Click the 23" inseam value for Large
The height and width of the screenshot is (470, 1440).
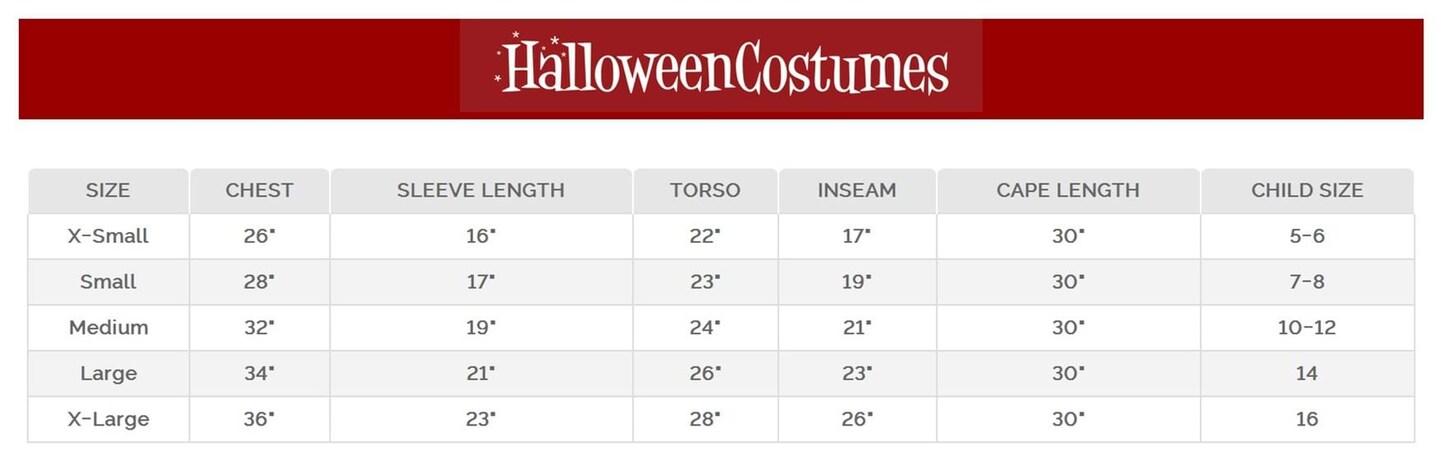tap(857, 374)
